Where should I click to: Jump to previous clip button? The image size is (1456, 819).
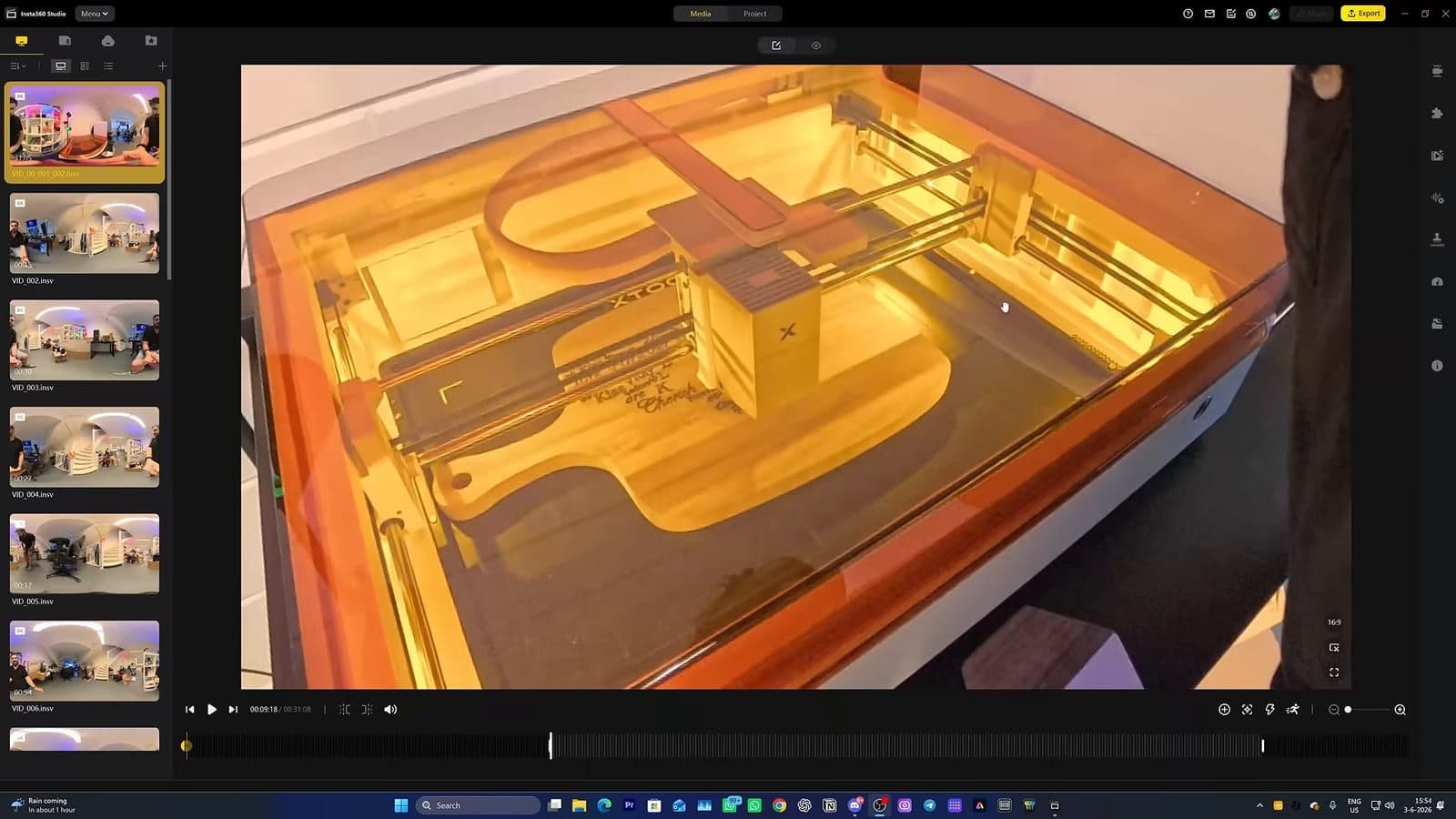point(189,710)
